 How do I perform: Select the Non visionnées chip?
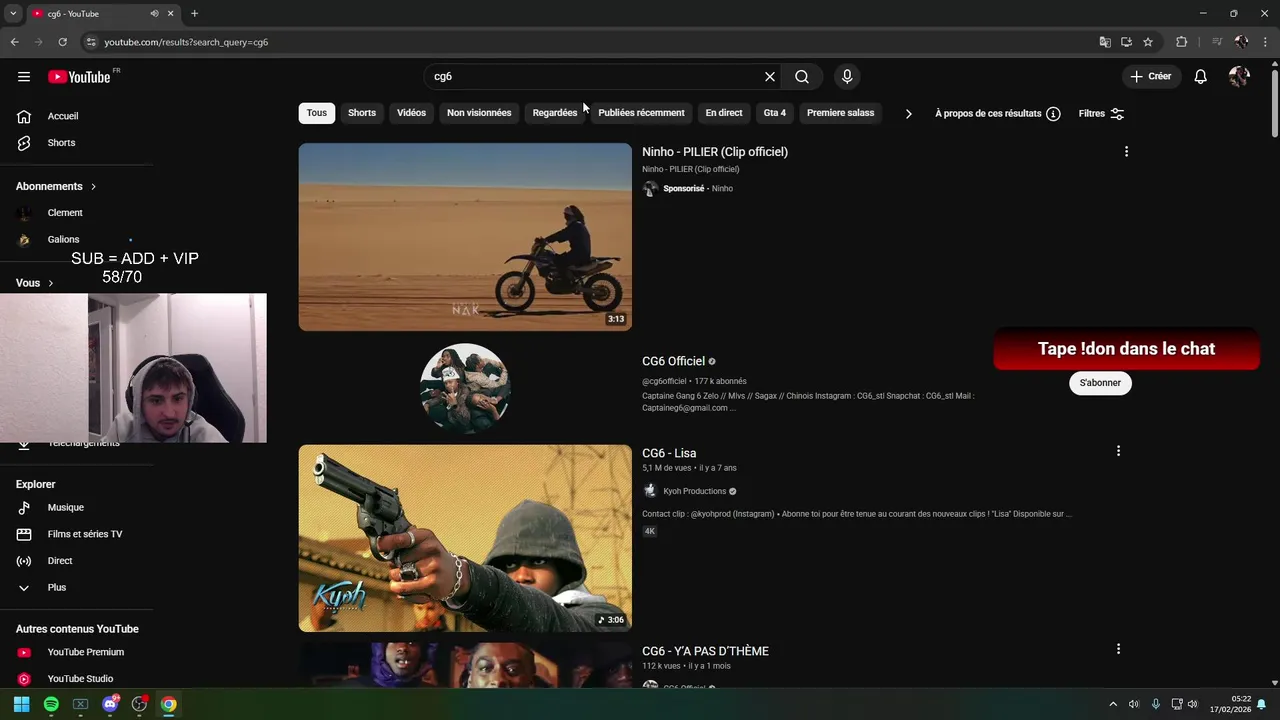[x=479, y=113]
